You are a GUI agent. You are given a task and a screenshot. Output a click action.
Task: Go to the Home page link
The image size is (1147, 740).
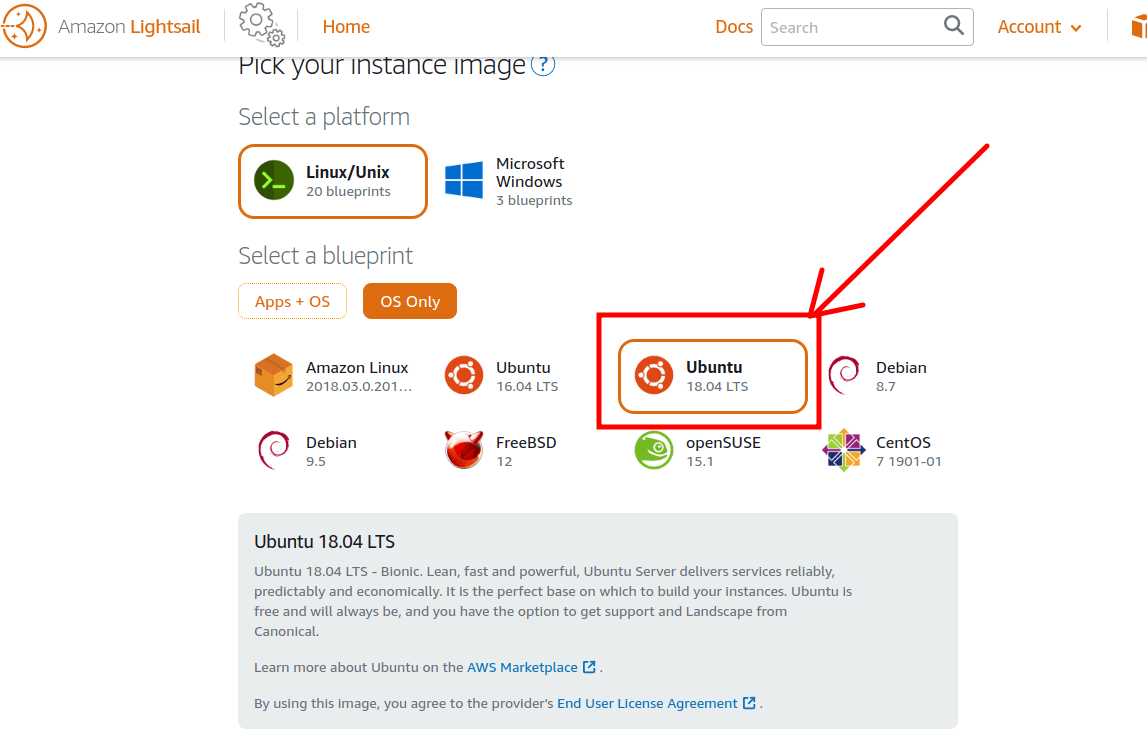pos(346,26)
